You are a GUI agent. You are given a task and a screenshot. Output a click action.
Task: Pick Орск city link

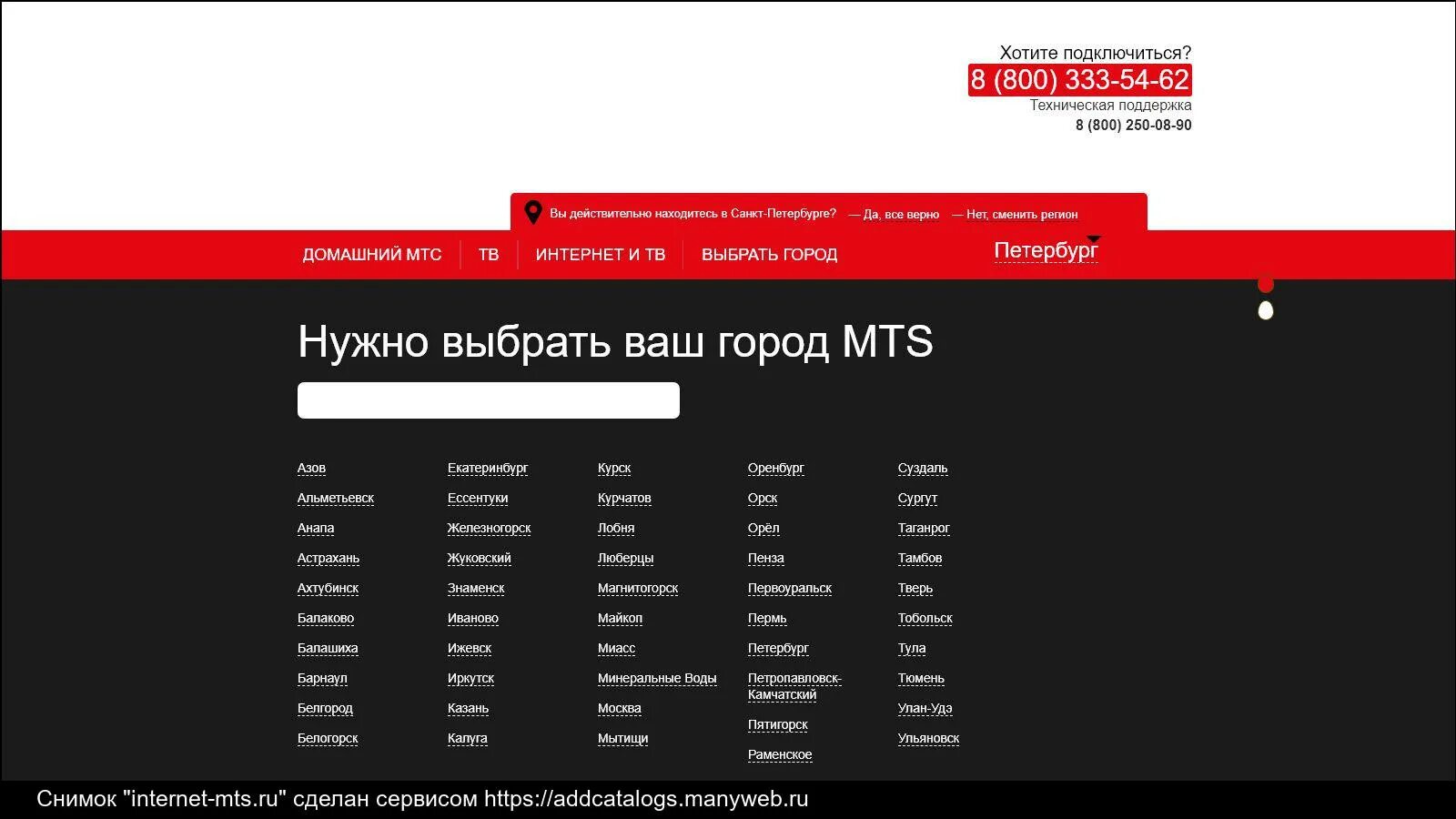763,498
